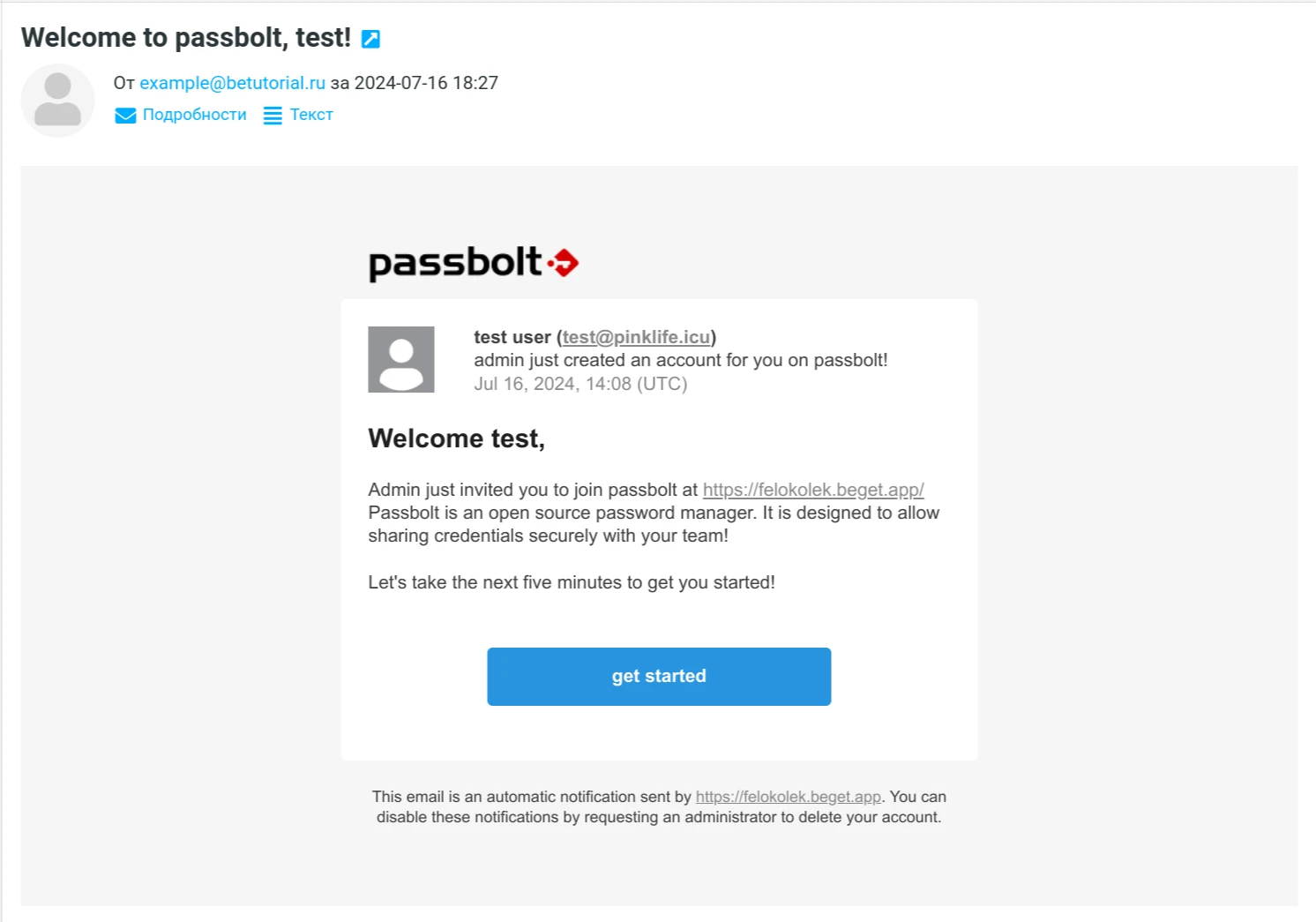Open the test@pinklife.icu email link

(x=636, y=337)
